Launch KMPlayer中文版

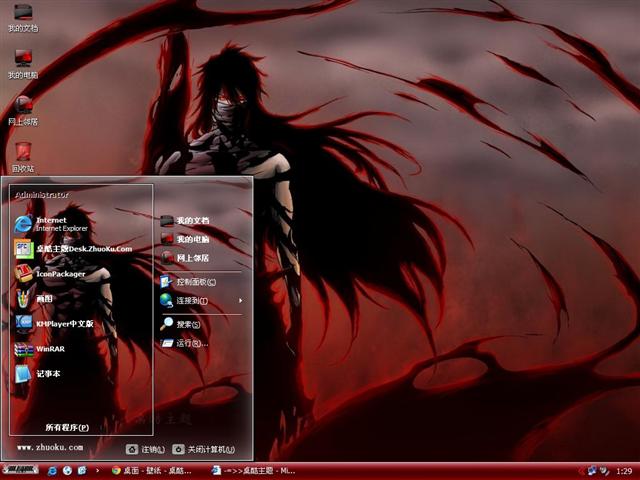click(x=54, y=324)
